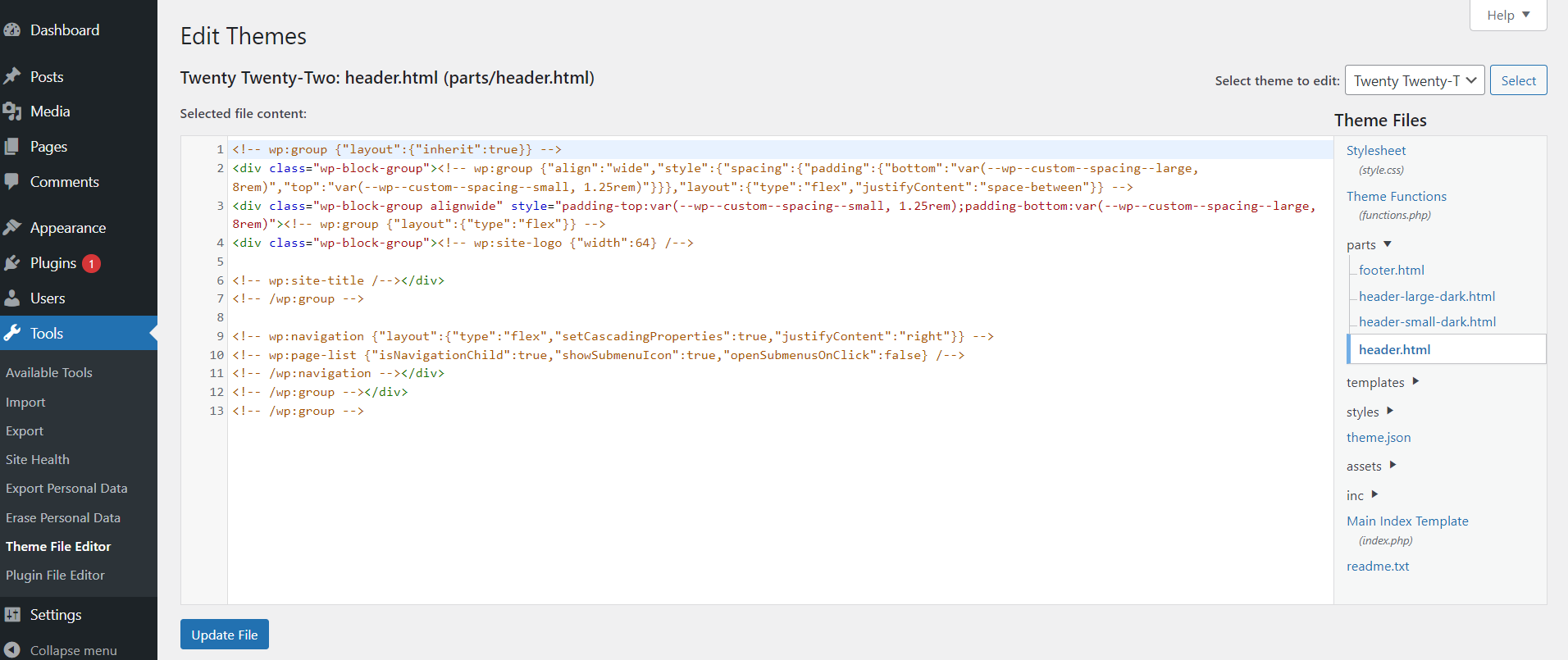Image resolution: width=1568 pixels, height=660 pixels.
Task: Click the Comments speech bubble icon
Action: pyautogui.click(x=11, y=182)
